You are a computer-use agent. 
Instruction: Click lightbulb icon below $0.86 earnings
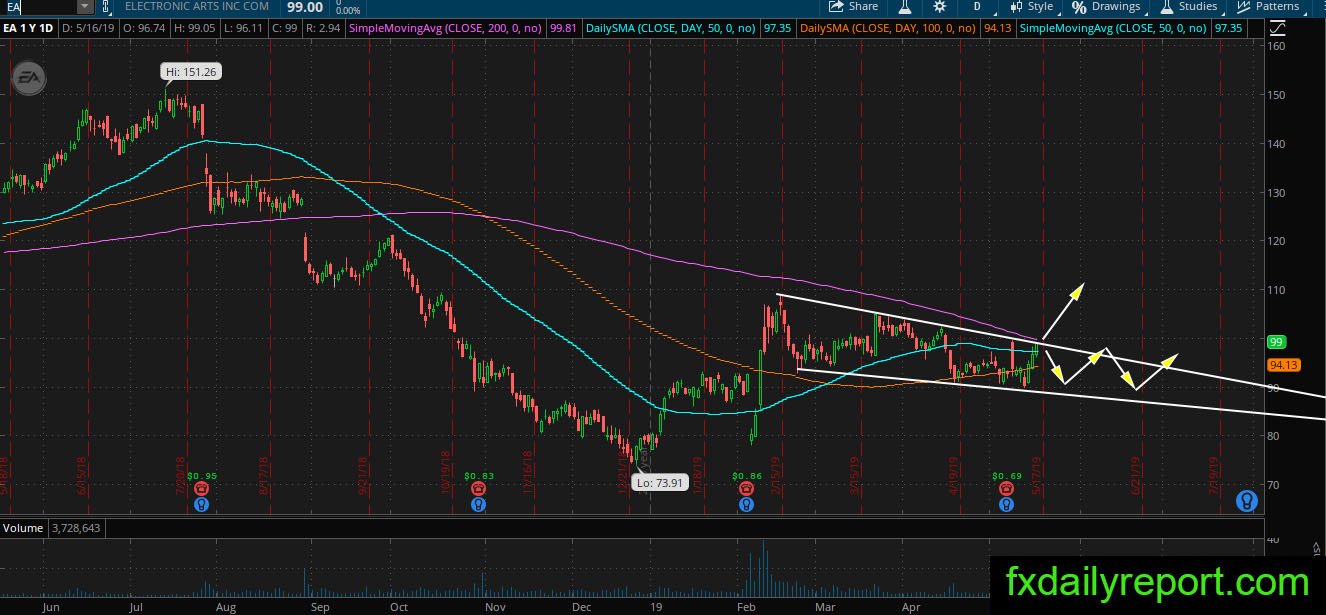[x=746, y=505]
